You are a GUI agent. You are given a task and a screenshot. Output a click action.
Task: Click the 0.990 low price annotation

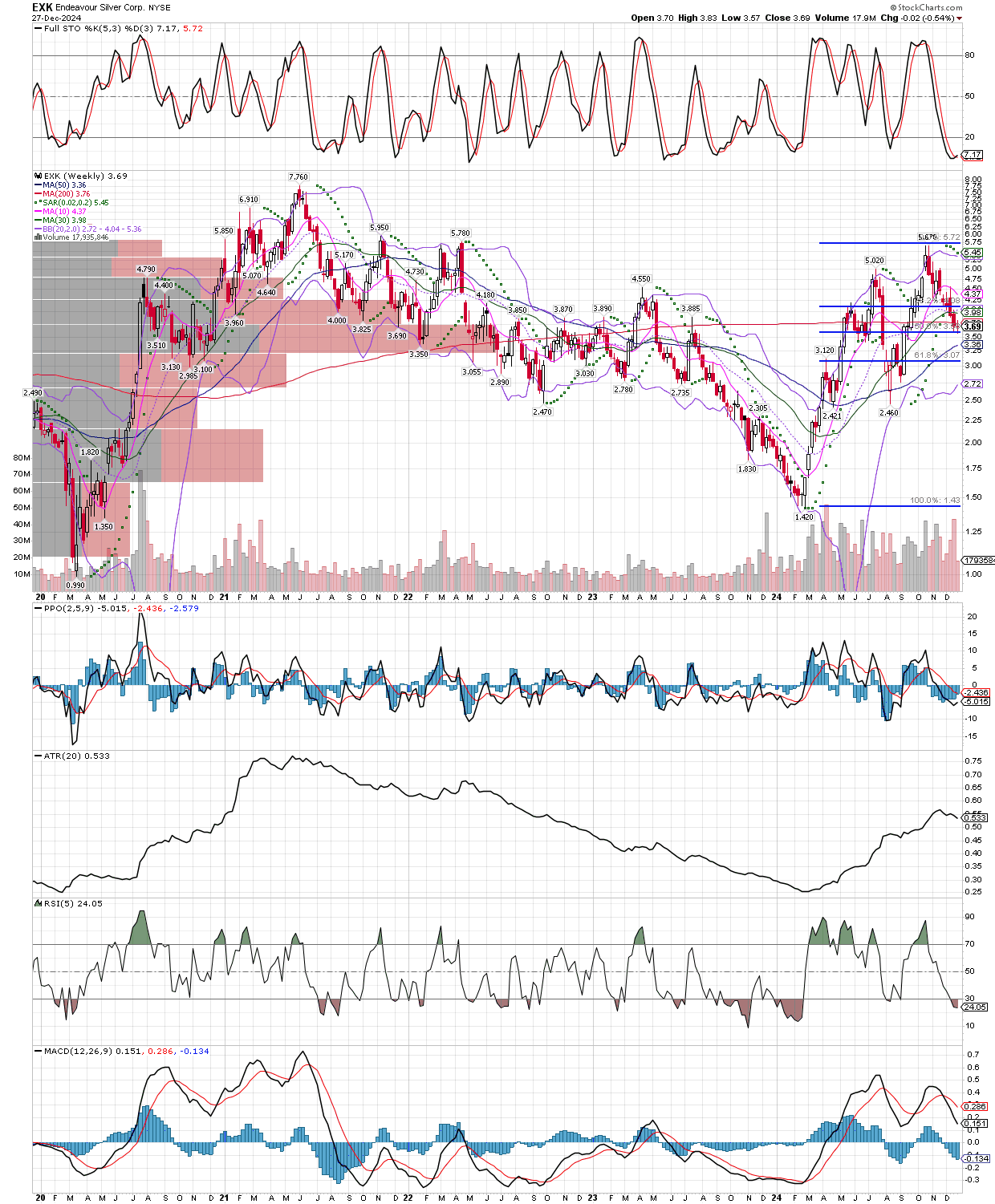75,586
